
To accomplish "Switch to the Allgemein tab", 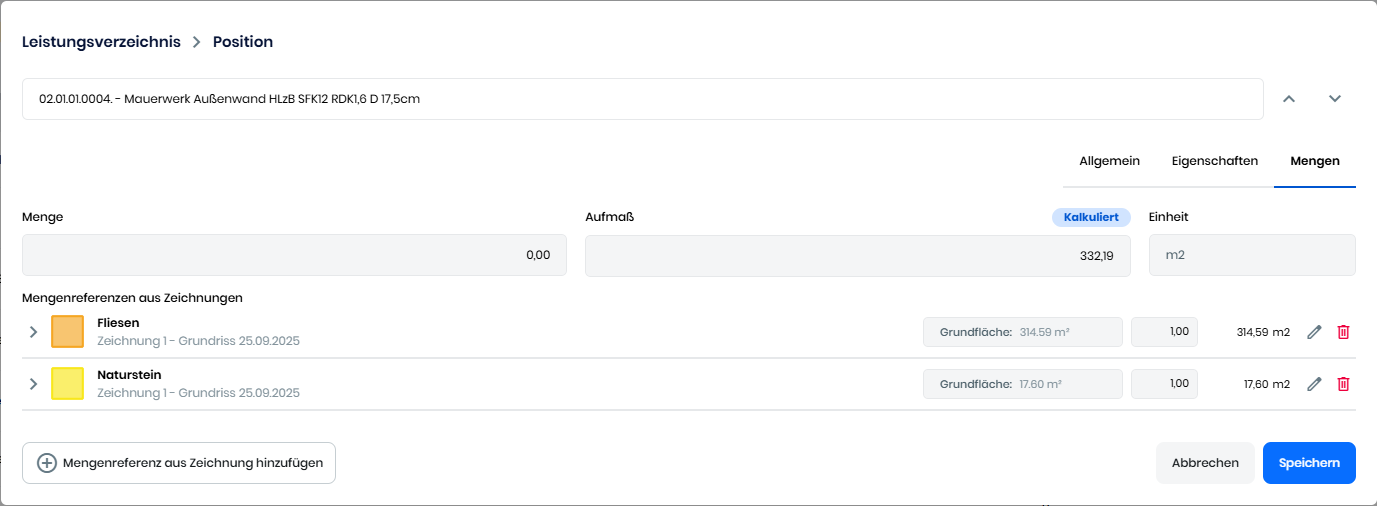I will pos(1109,161).
